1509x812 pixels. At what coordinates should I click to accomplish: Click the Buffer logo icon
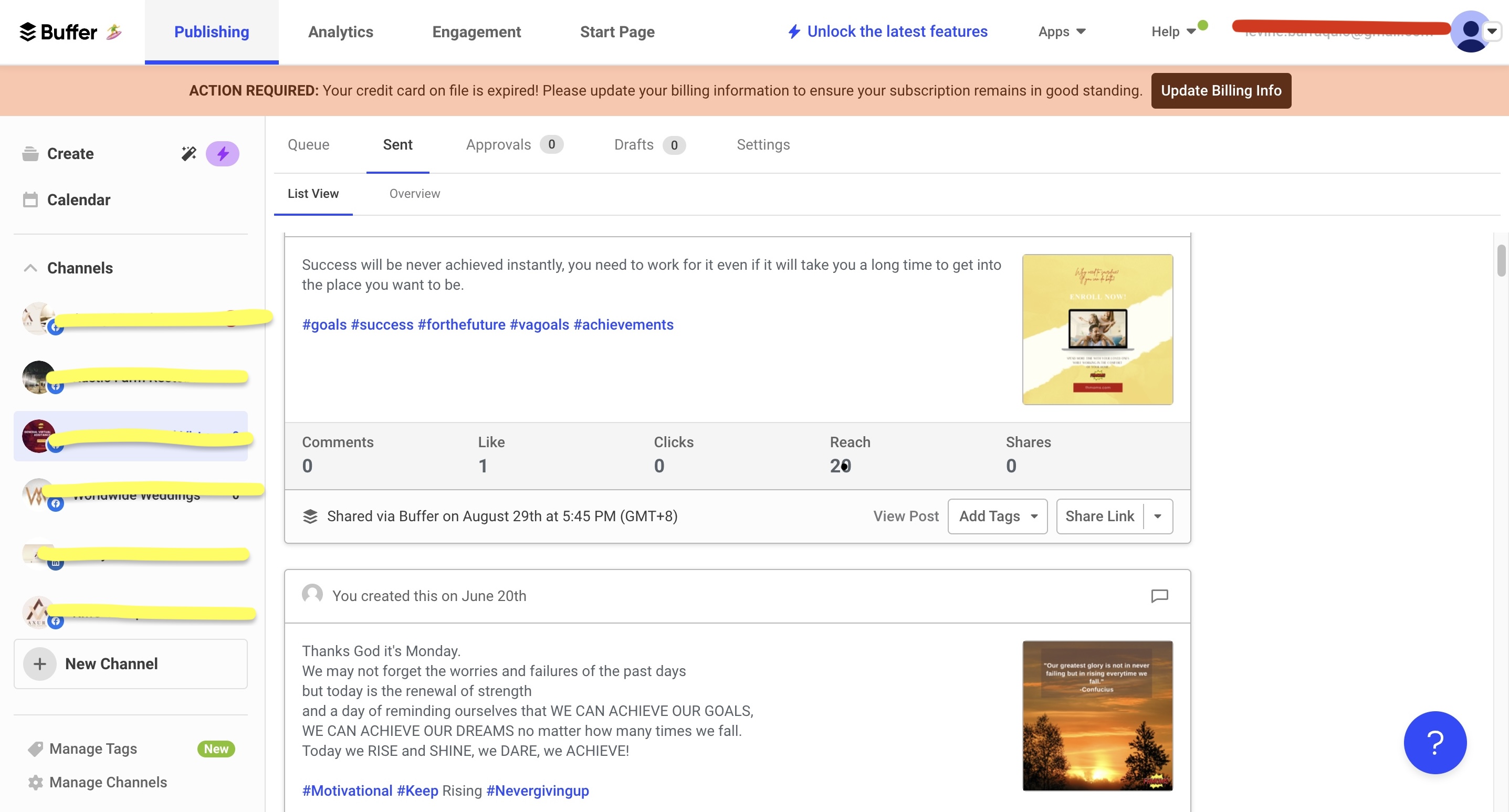[x=27, y=31]
